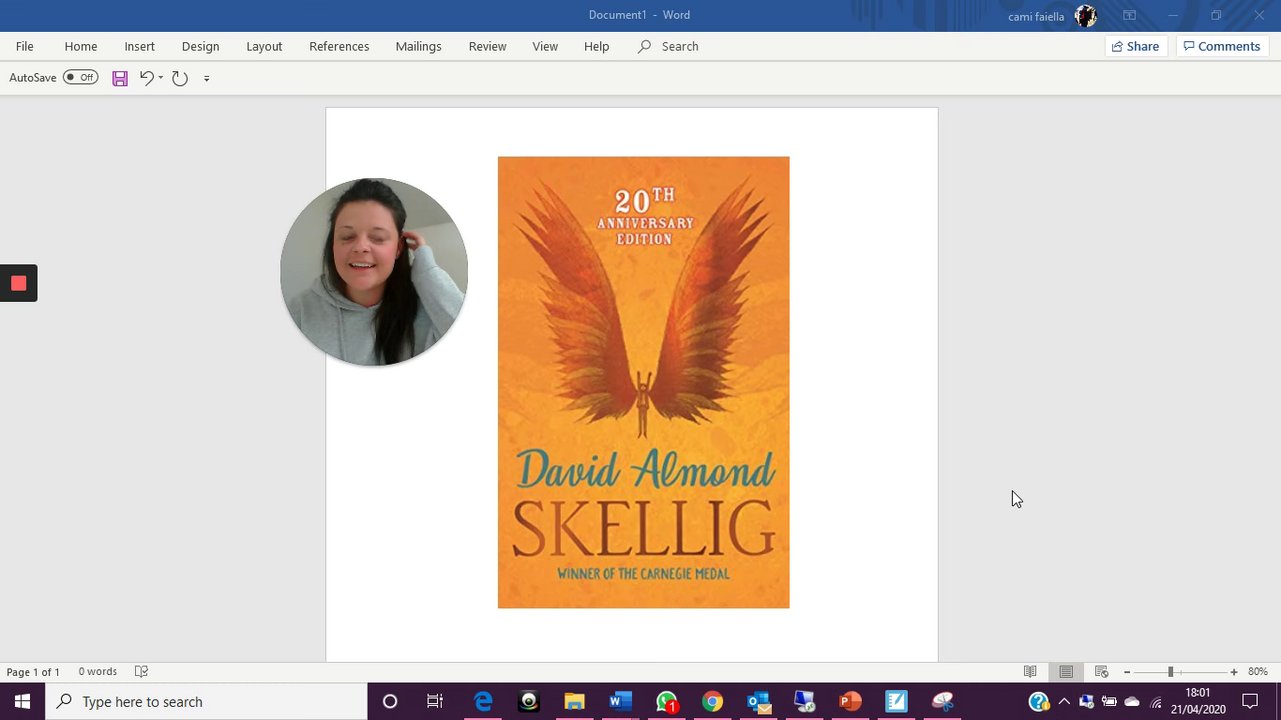Open the View ribbon tab

[x=545, y=46]
